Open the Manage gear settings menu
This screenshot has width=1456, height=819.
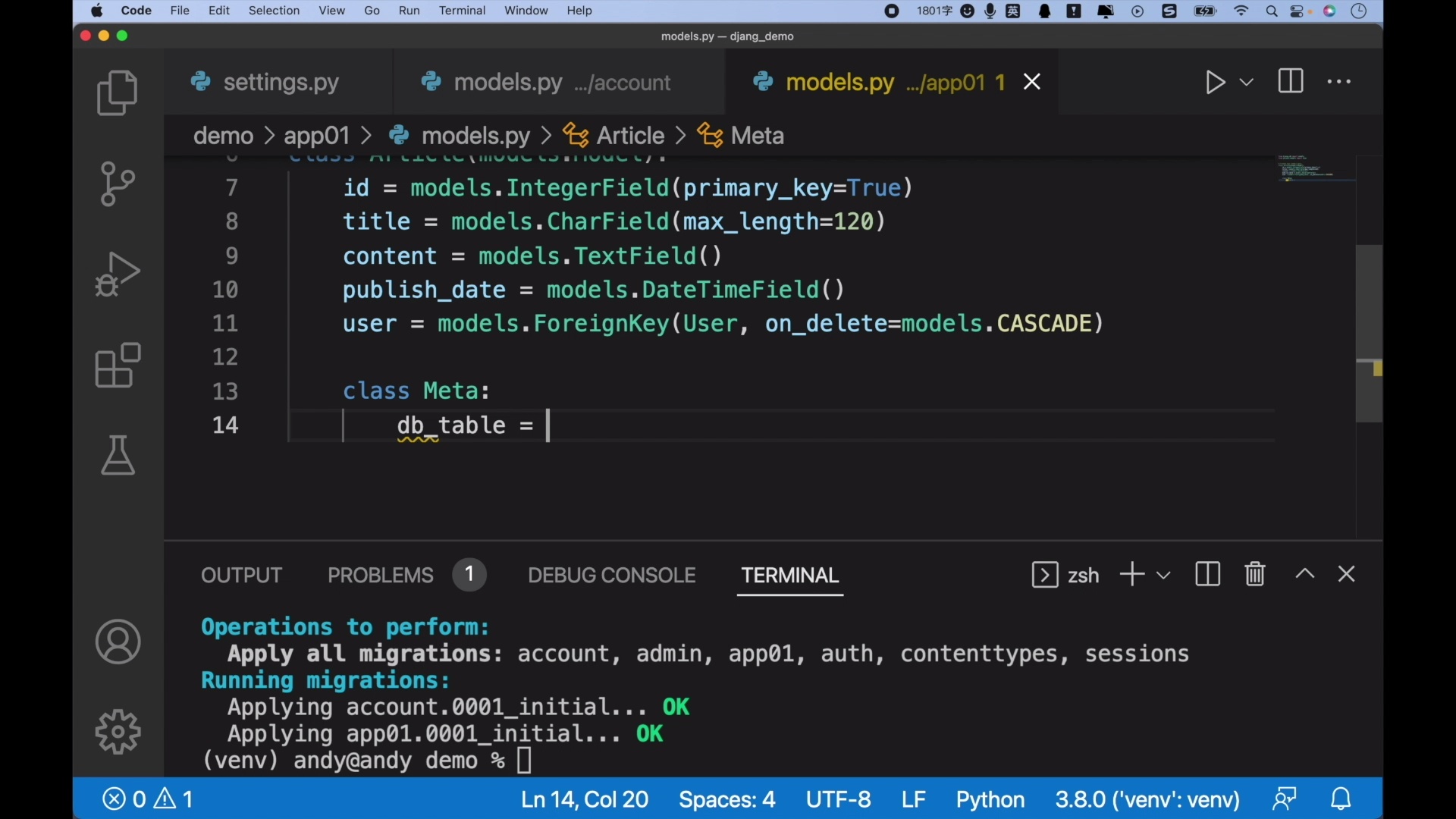(117, 731)
